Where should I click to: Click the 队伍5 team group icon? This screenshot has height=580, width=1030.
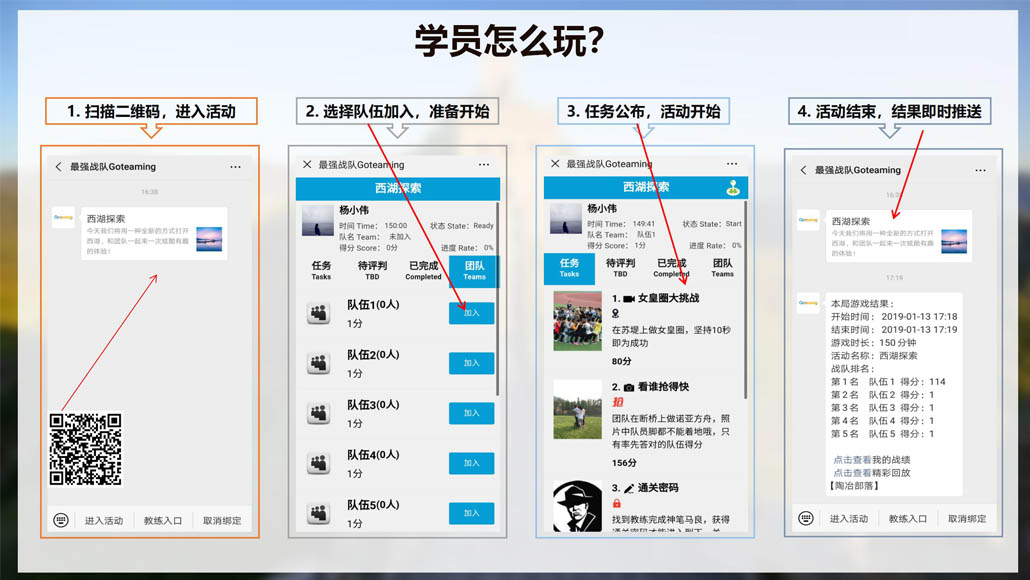pyautogui.click(x=319, y=513)
